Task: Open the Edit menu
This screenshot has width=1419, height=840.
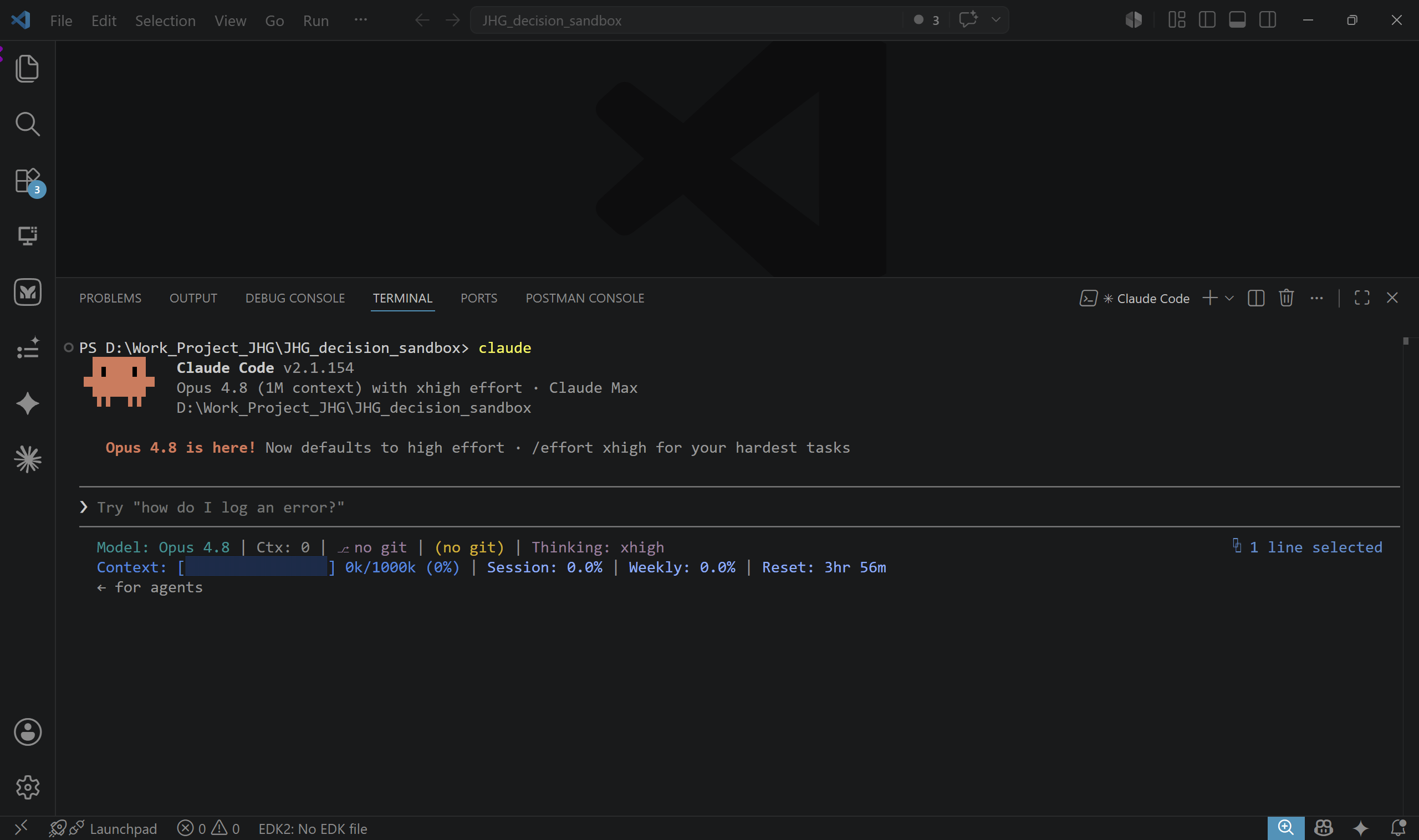Action: pyautogui.click(x=104, y=21)
